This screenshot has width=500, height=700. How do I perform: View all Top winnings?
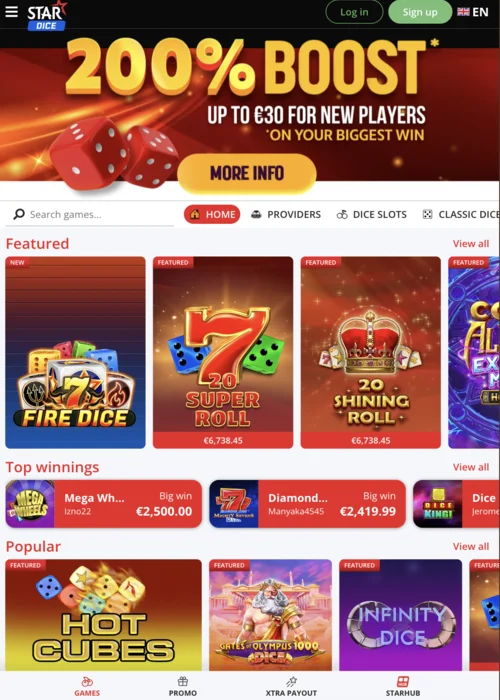click(x=471, y=467)
